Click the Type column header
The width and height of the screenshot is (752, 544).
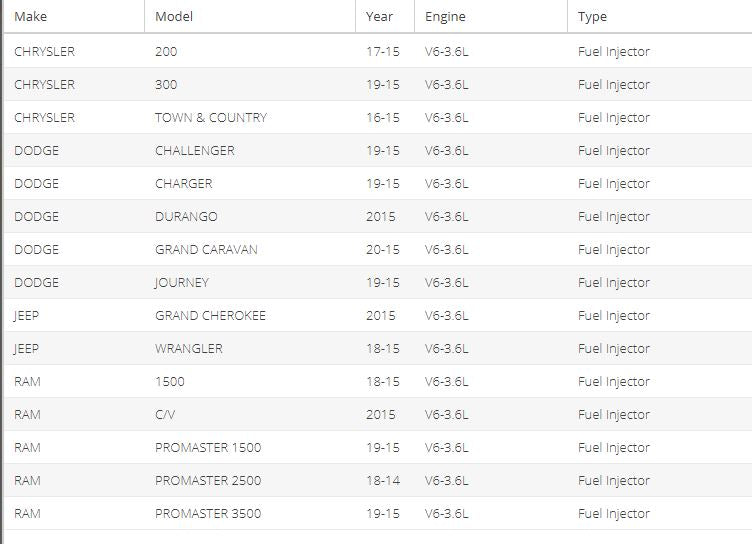coord(659,16)
